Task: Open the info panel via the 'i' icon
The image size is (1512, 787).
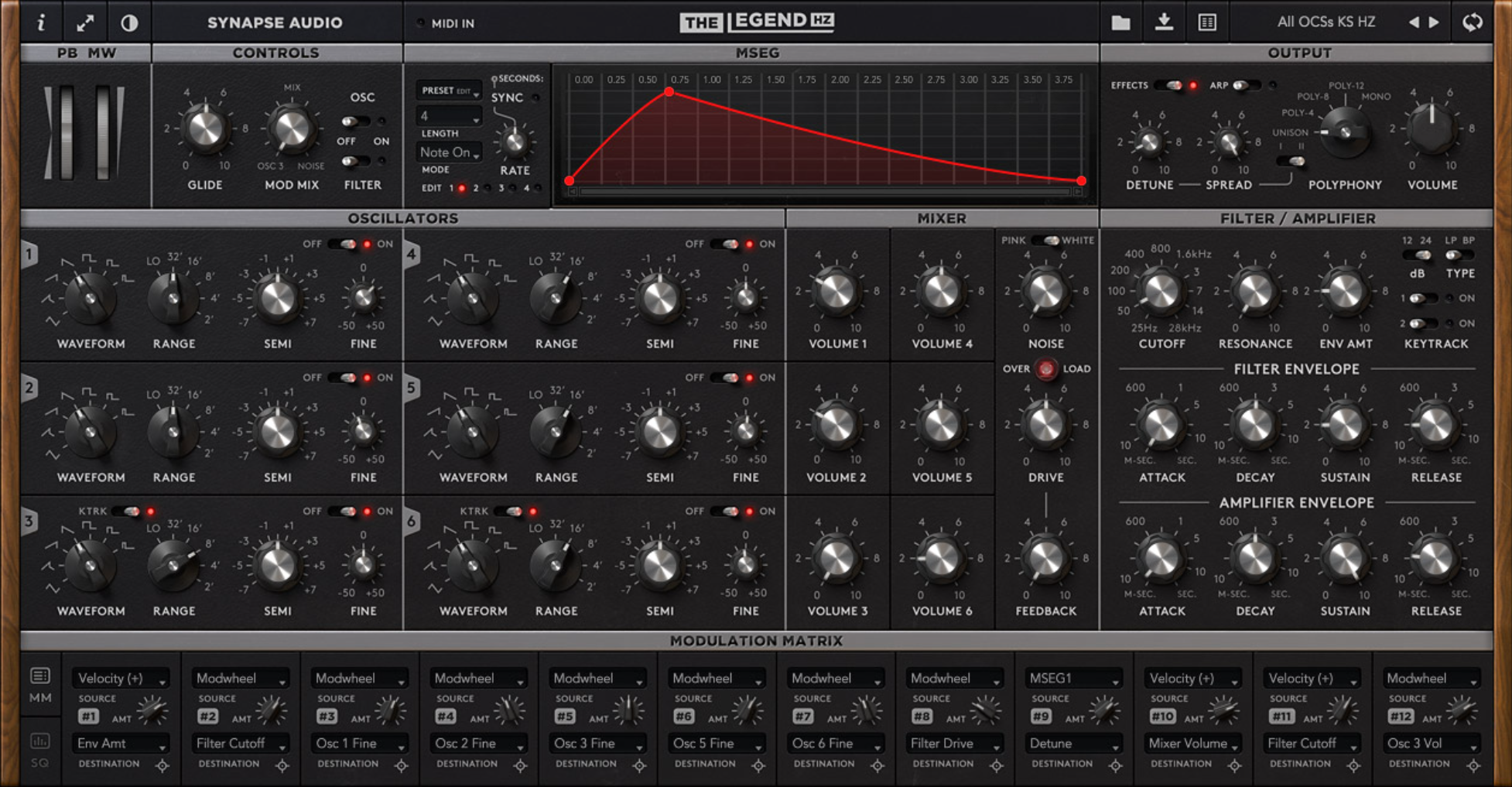Action: pyautogui.click(x=40, y=22)
